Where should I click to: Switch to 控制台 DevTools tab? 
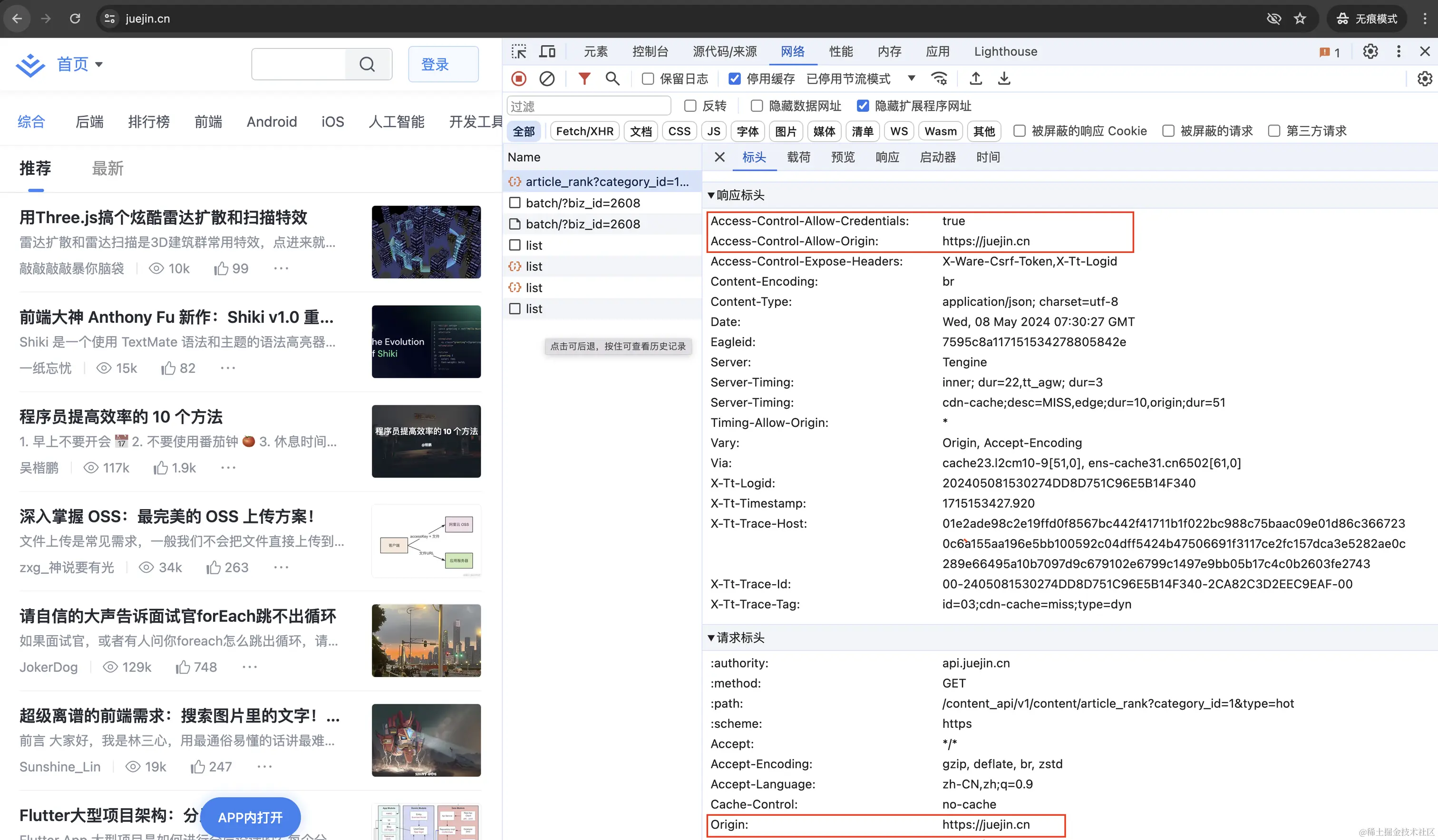[650, 51]
